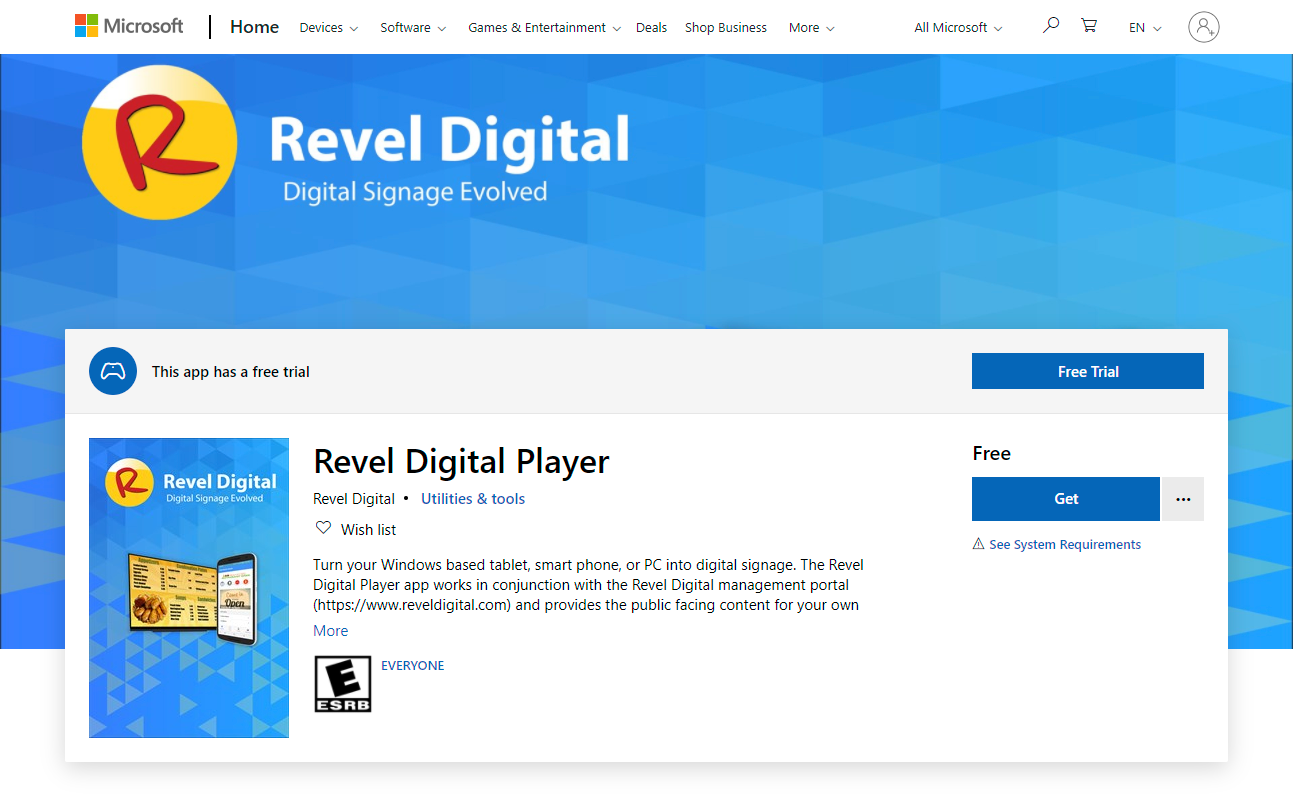Open See System Requirements link
The height and width of the screenshot is (809, 1293).
pyautogui.click(x=1064, y=545)
